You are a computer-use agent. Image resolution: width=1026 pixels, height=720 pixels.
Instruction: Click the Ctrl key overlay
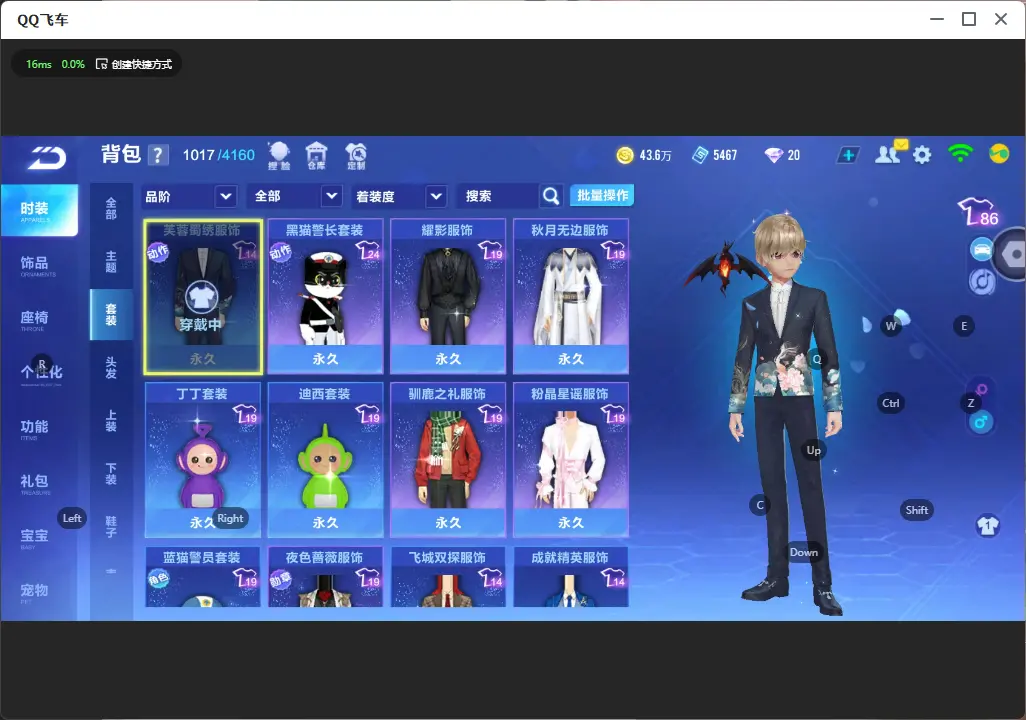point(890,403)
